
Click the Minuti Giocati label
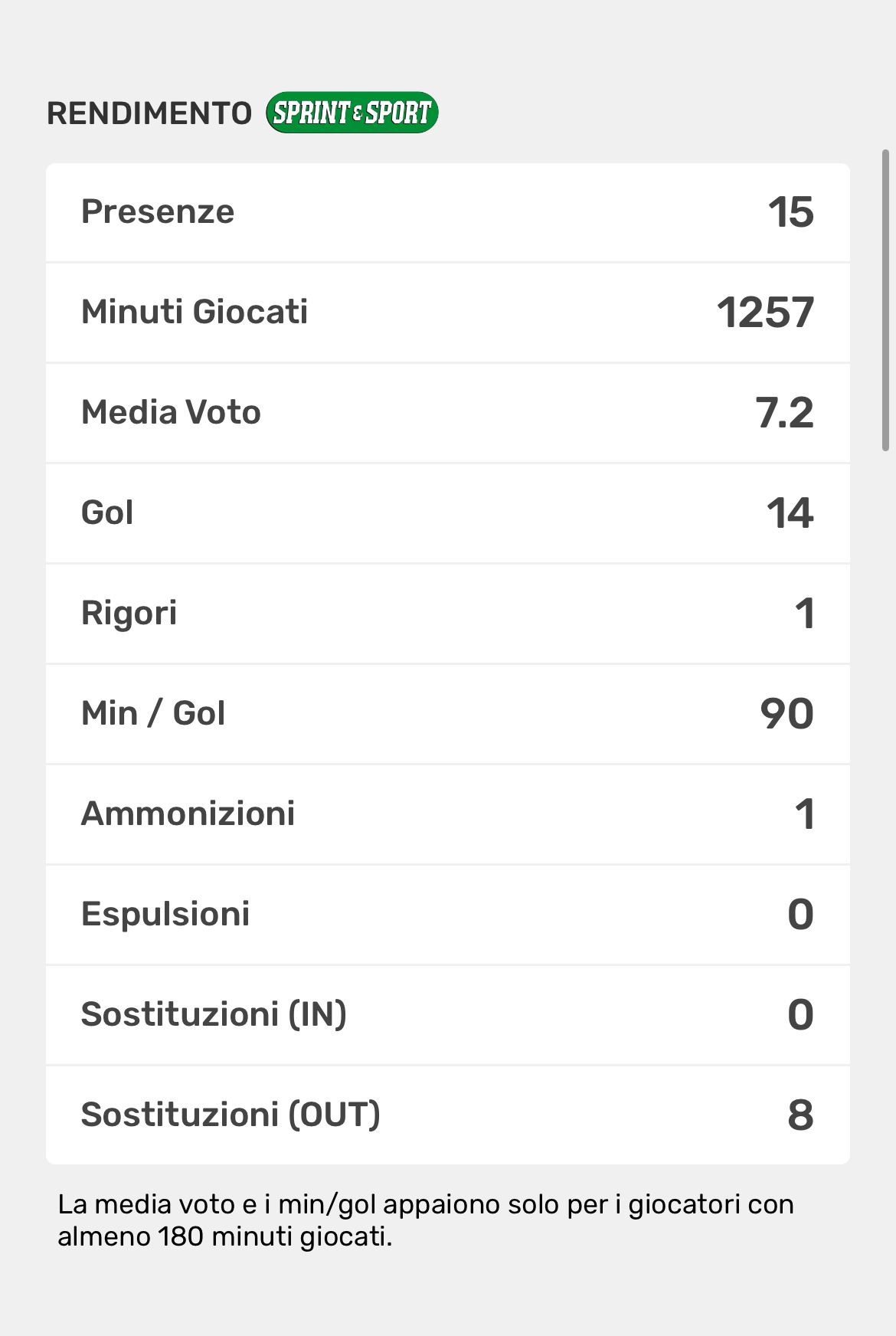[195, 312]
